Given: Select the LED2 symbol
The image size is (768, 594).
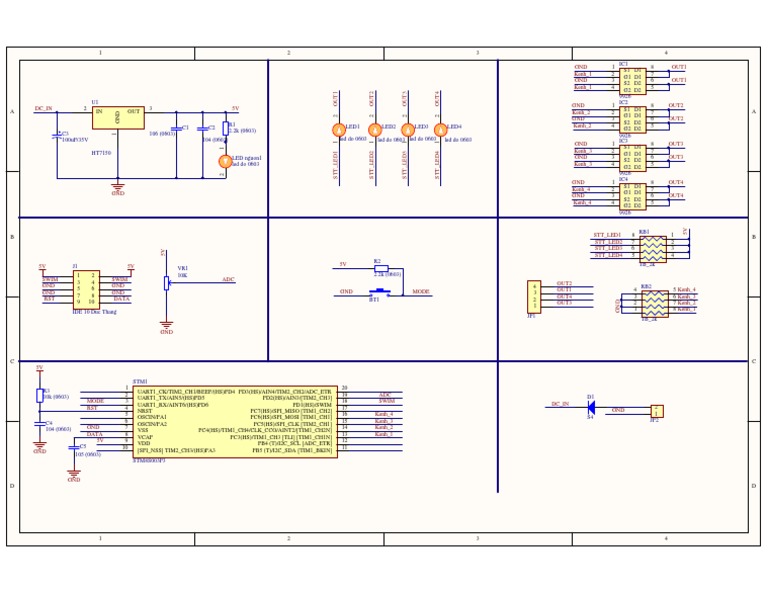Looking at the screenshot, I should 375,130.
